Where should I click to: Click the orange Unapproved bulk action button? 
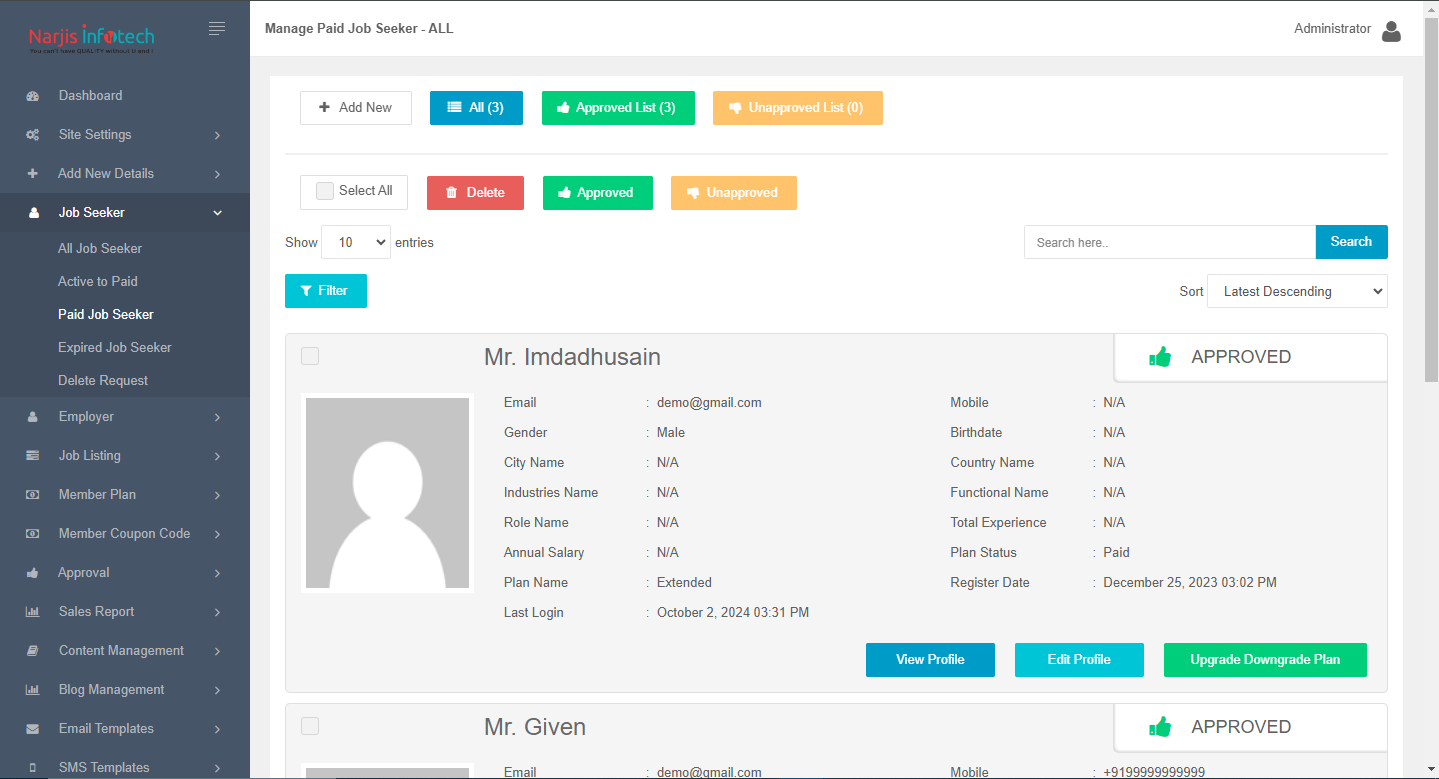pyautogui.click(x=734, y=193)
